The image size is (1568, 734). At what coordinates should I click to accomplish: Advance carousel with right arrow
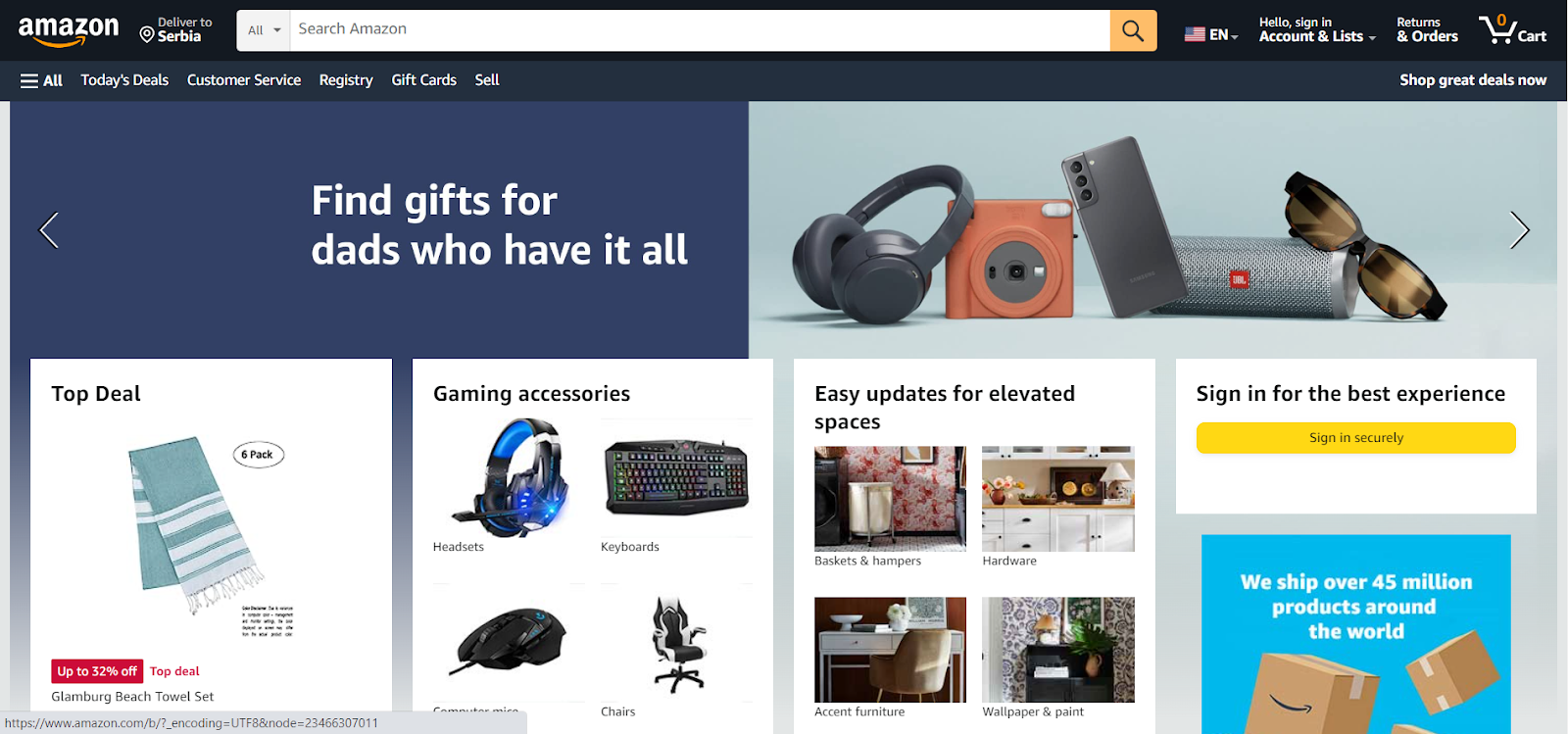[x=1519, y=230]
